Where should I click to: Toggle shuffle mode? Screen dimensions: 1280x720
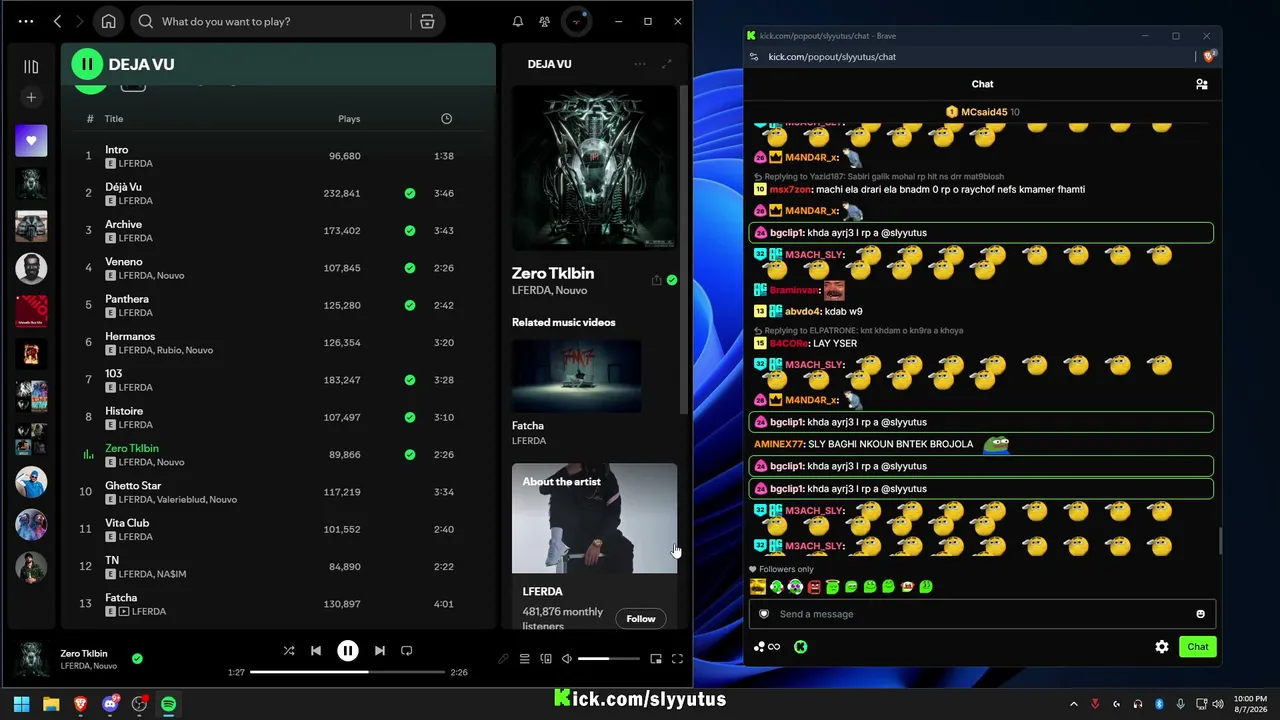pos(289,651)
